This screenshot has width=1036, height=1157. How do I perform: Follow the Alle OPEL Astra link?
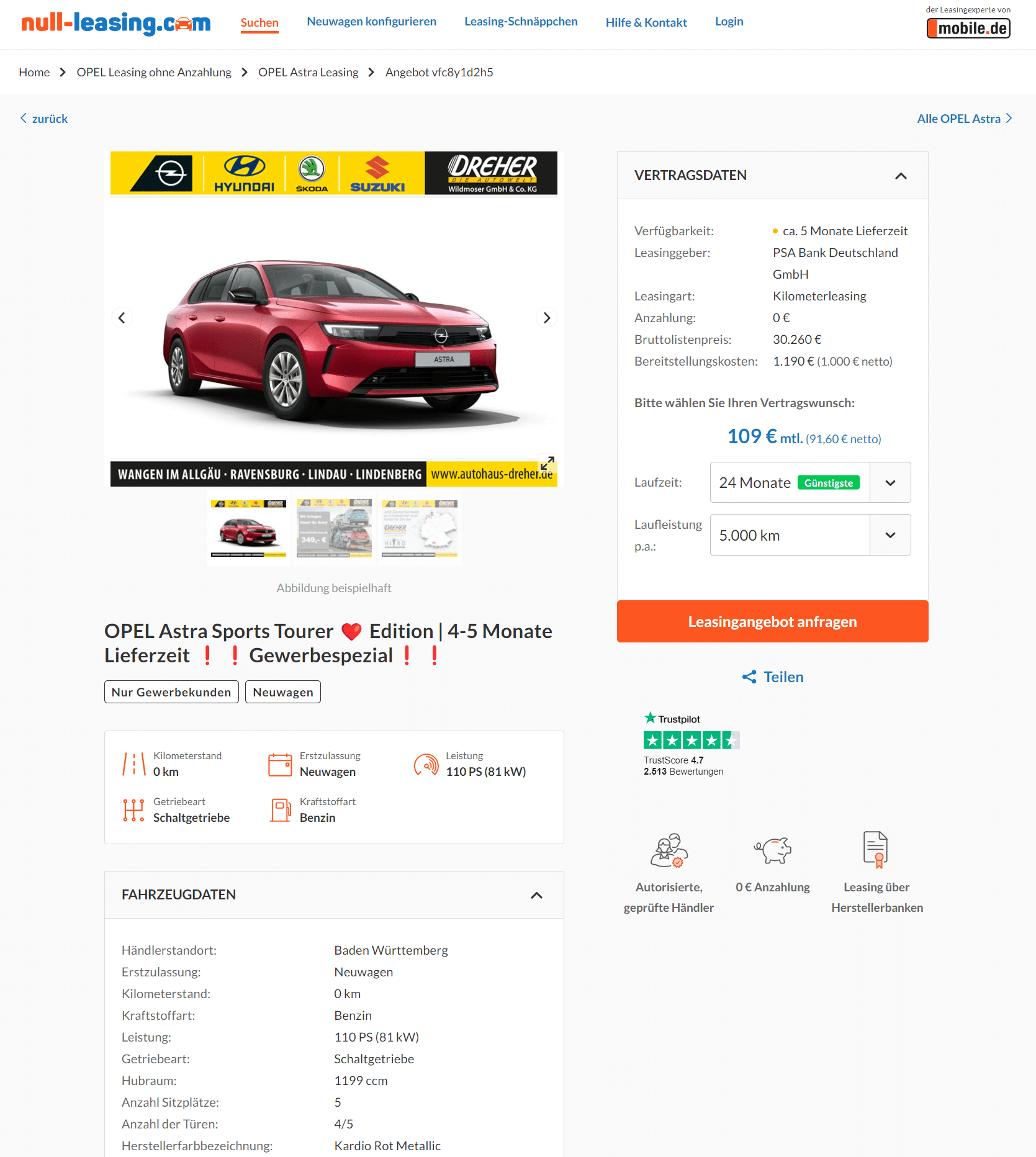click(965, 119)
